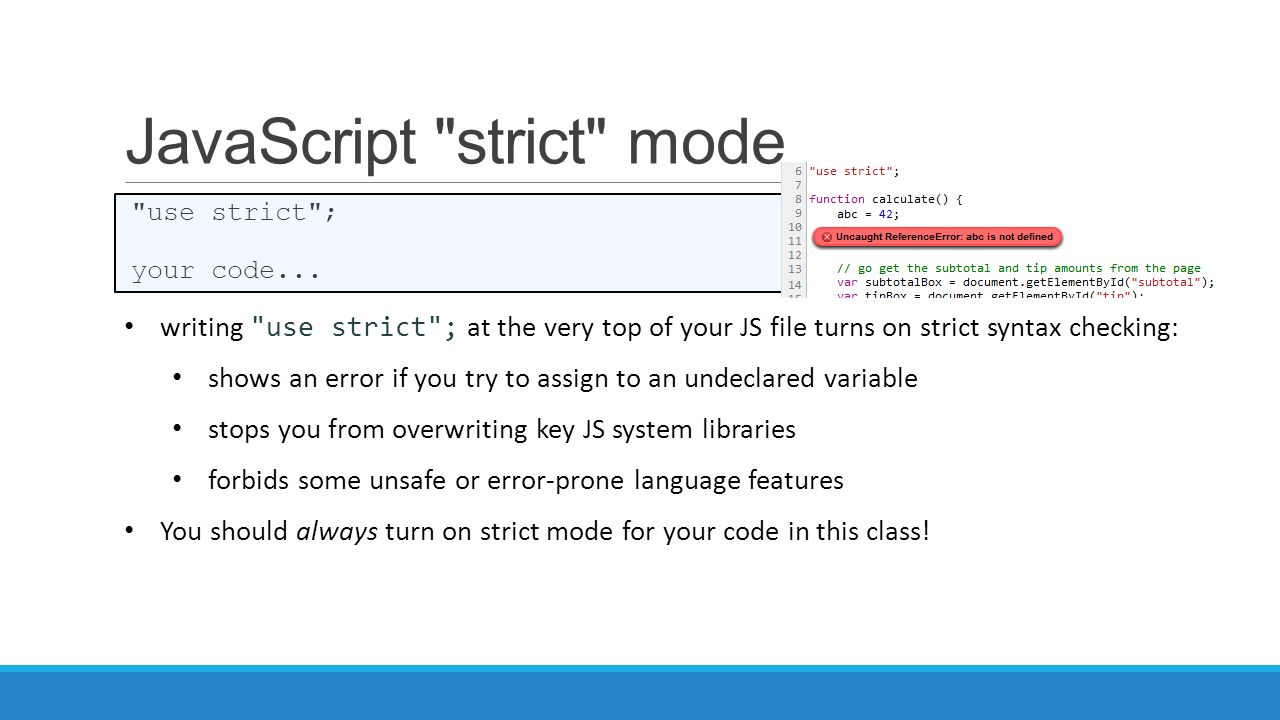The image size is (1280, 720).
Task: Click line number 8 in the editor gutter
Action: click(x=798, y=199)
